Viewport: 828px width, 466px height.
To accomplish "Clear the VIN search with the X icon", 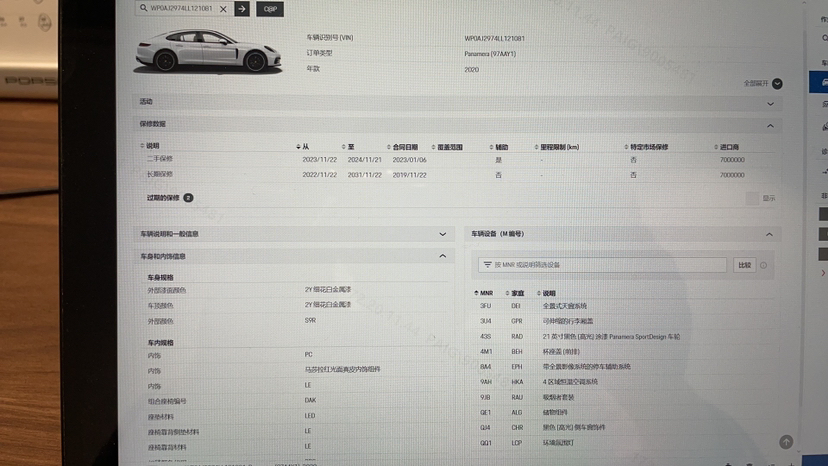I will click(223, 9).
